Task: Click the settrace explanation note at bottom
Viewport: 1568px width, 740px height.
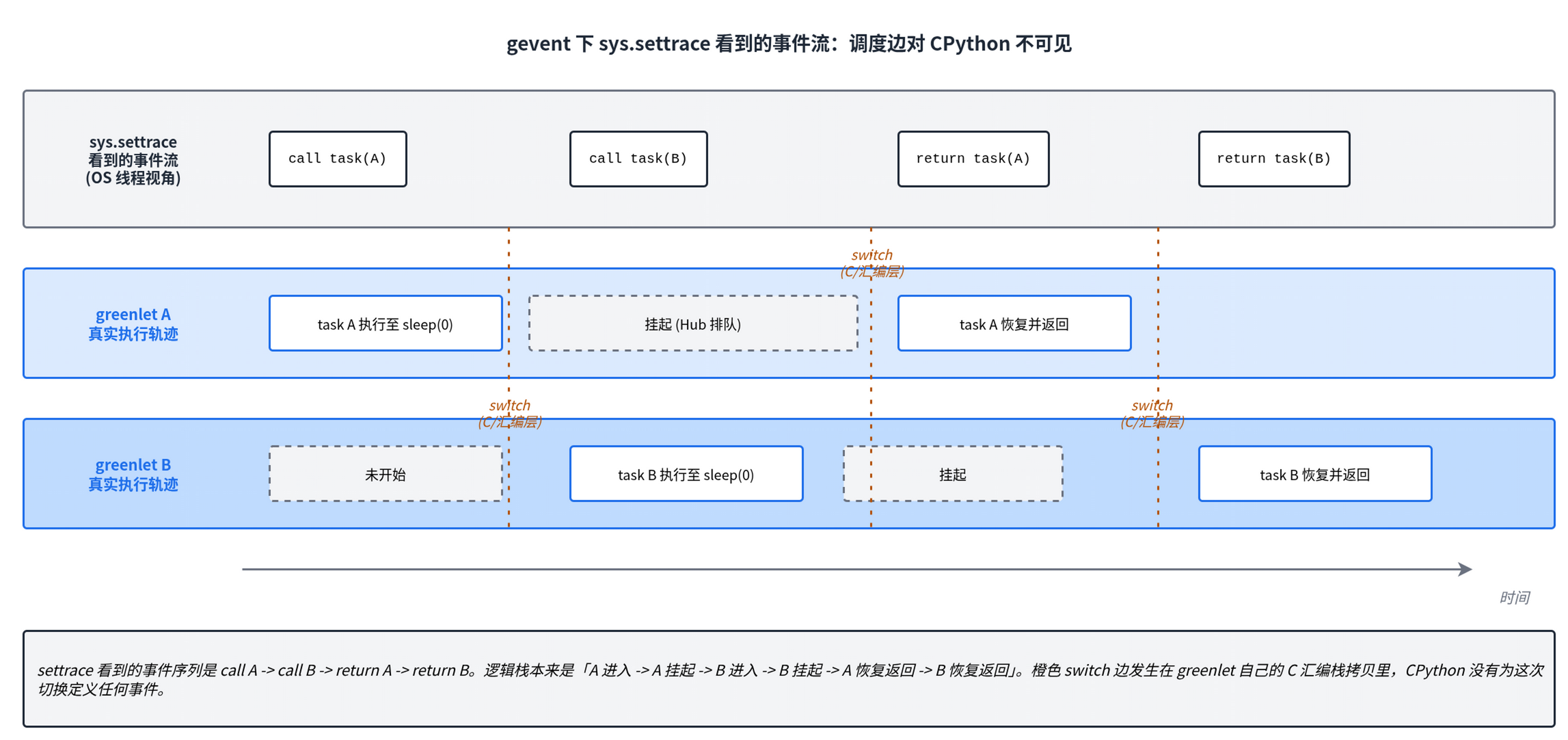Action: (789, 679)
